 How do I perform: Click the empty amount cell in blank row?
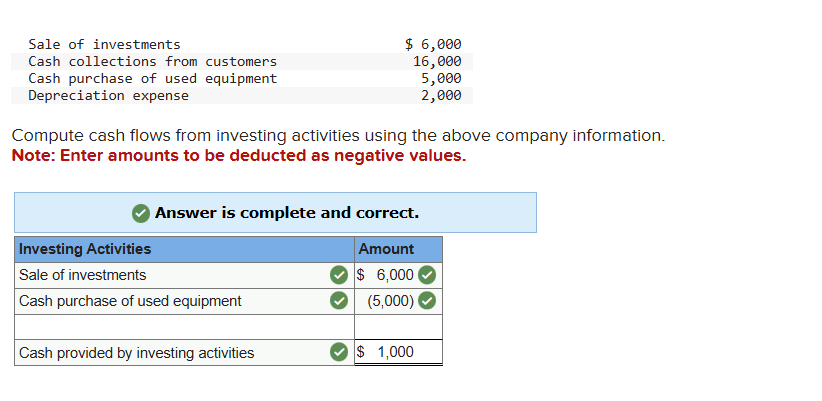pyautogui.click(x=398, y=327)
